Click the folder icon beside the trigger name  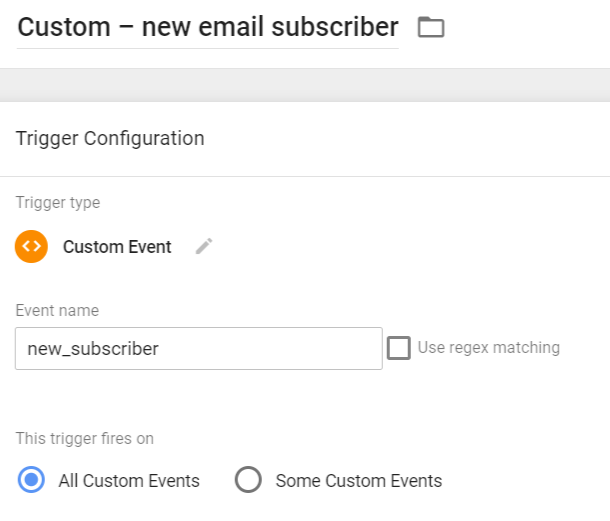coord(431,27)
